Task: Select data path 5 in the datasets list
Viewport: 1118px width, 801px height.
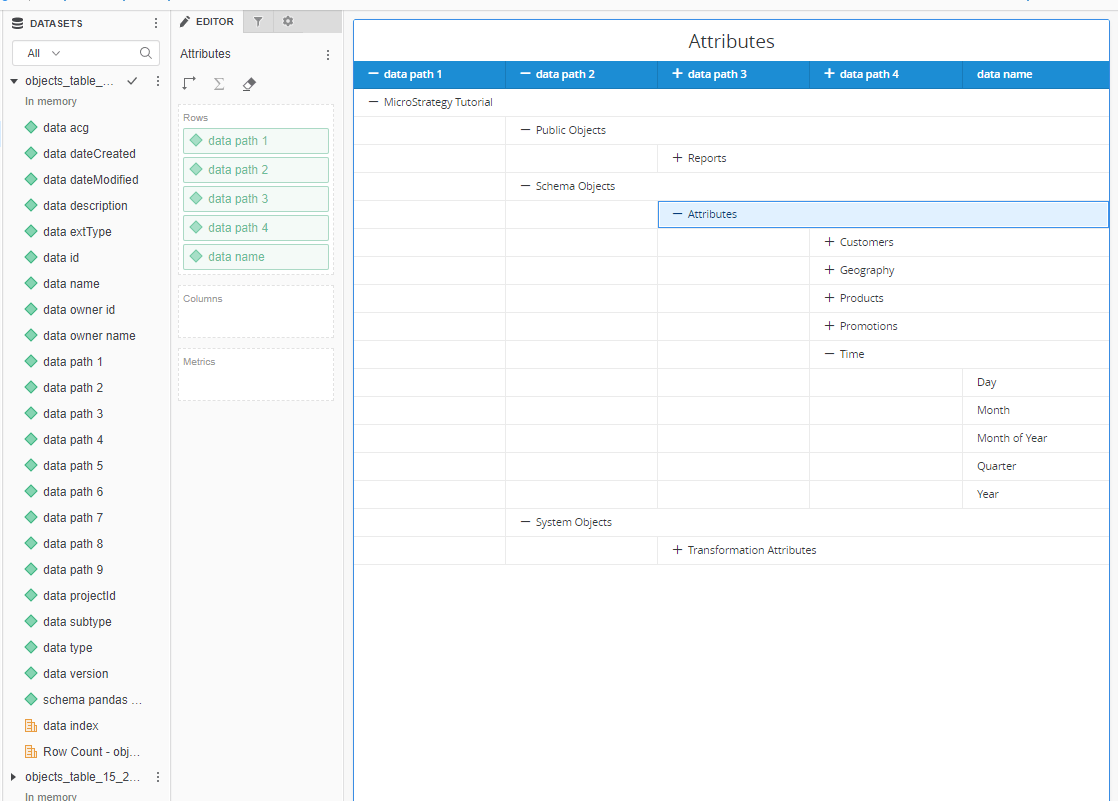Action: pos(73,466)
